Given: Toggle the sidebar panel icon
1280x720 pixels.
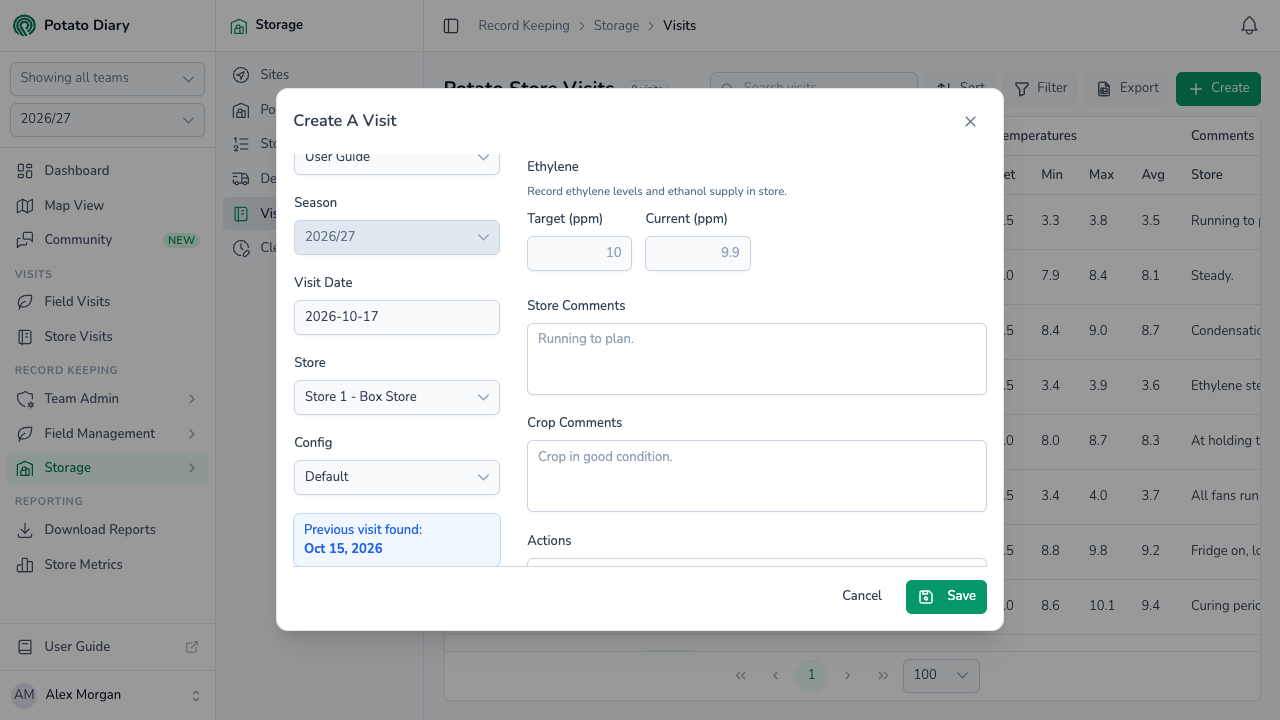Looking at the screenshot, I should point(451,26).
